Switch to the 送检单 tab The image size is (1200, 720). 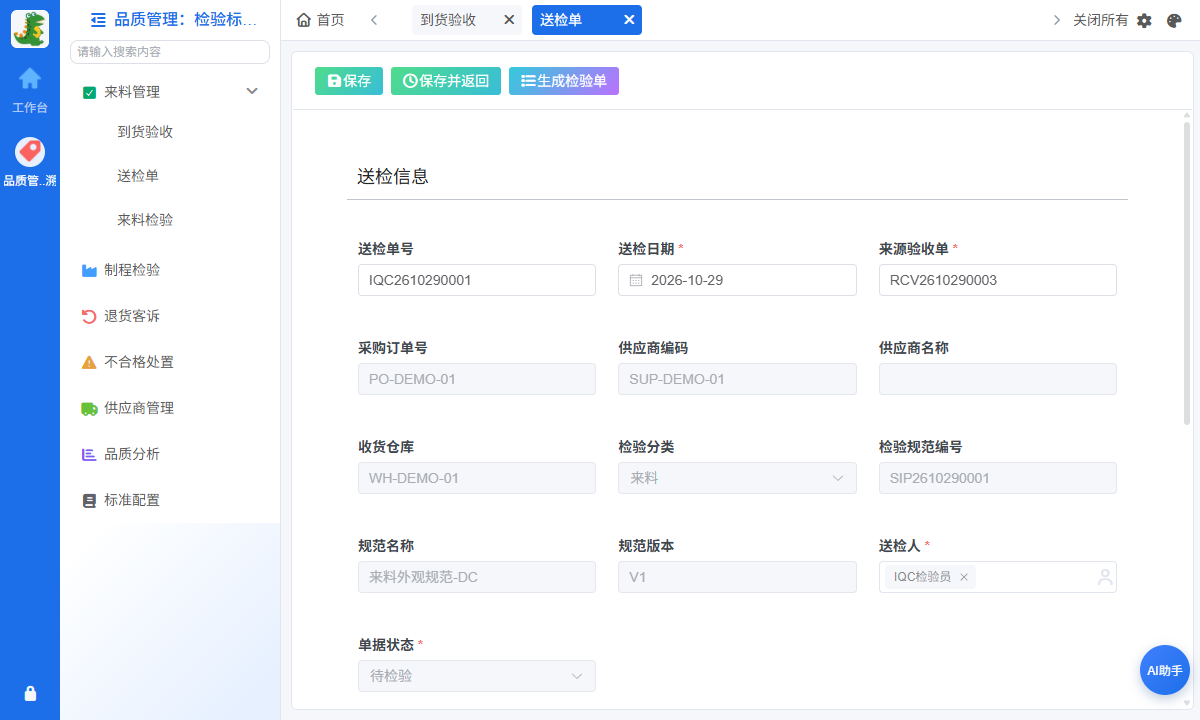coord(561,20)
